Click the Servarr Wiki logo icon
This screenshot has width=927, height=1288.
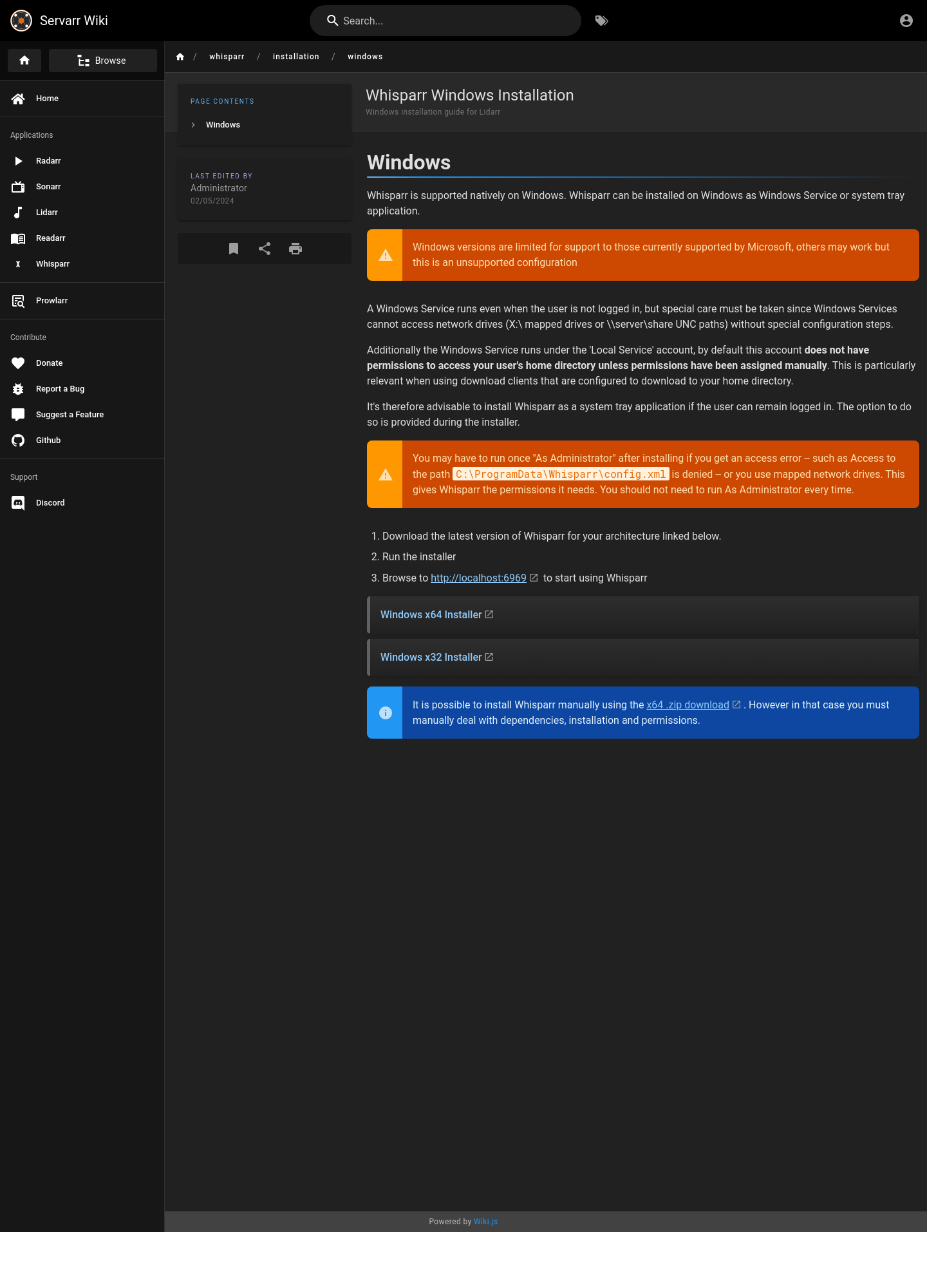[x=21, y=21]
